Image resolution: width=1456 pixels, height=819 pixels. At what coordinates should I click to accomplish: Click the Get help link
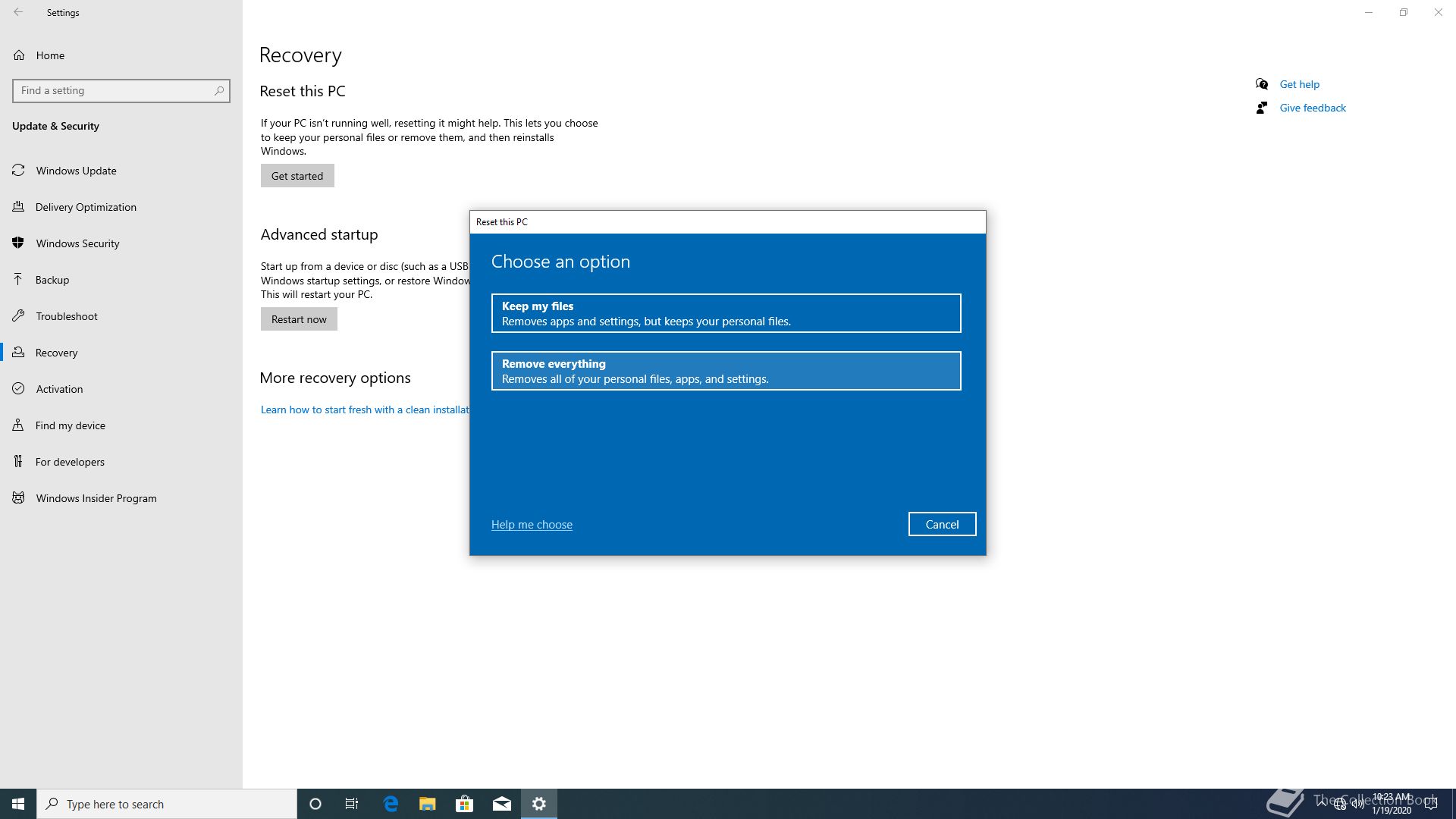pos(1299,84)
